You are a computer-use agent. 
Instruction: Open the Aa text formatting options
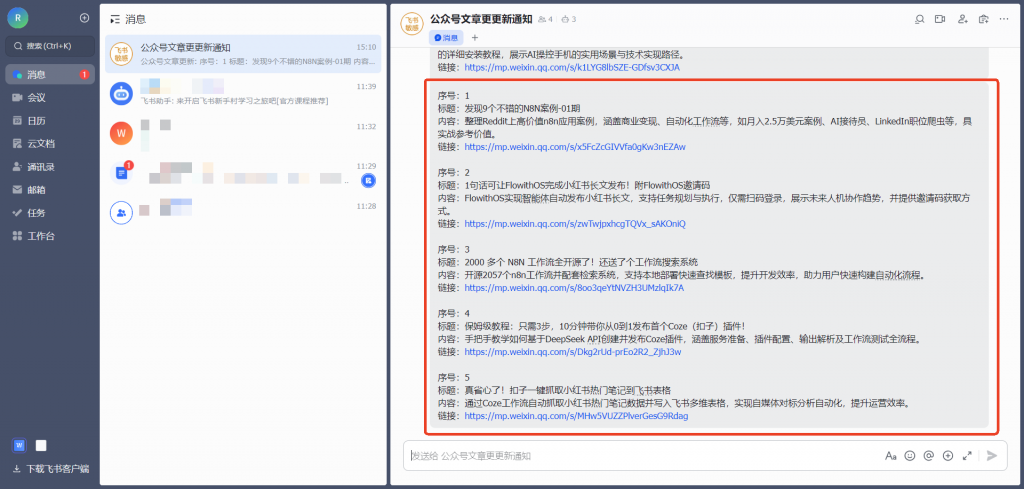point(891,456)
